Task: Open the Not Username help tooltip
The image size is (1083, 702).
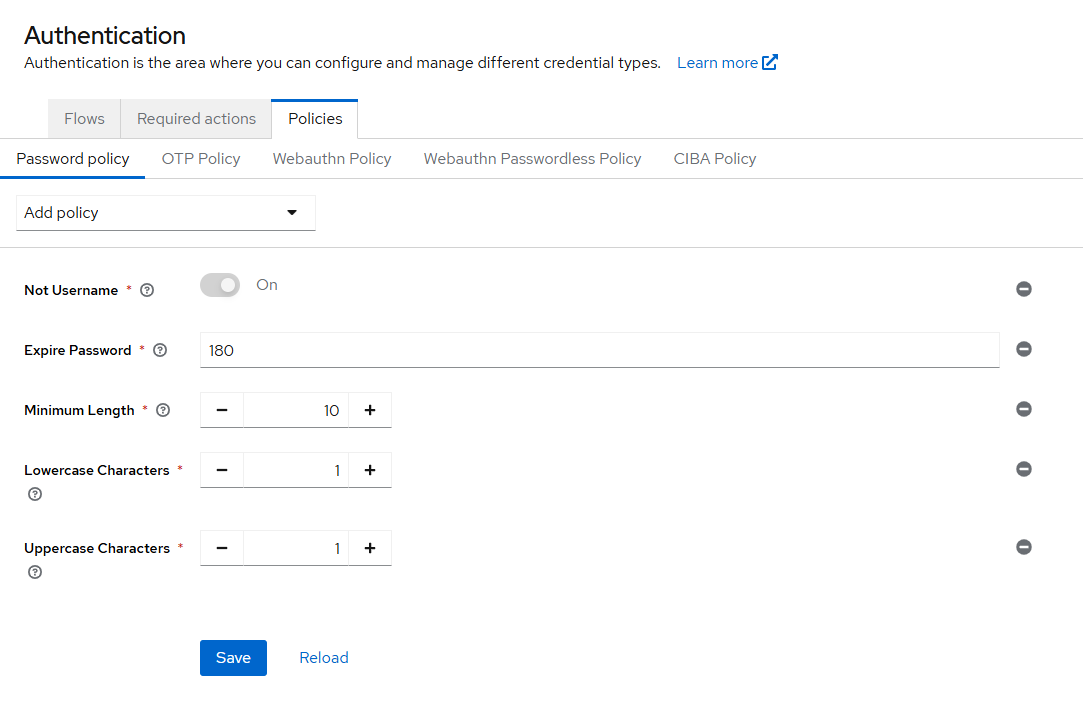Action: click(x=147, y=289)
